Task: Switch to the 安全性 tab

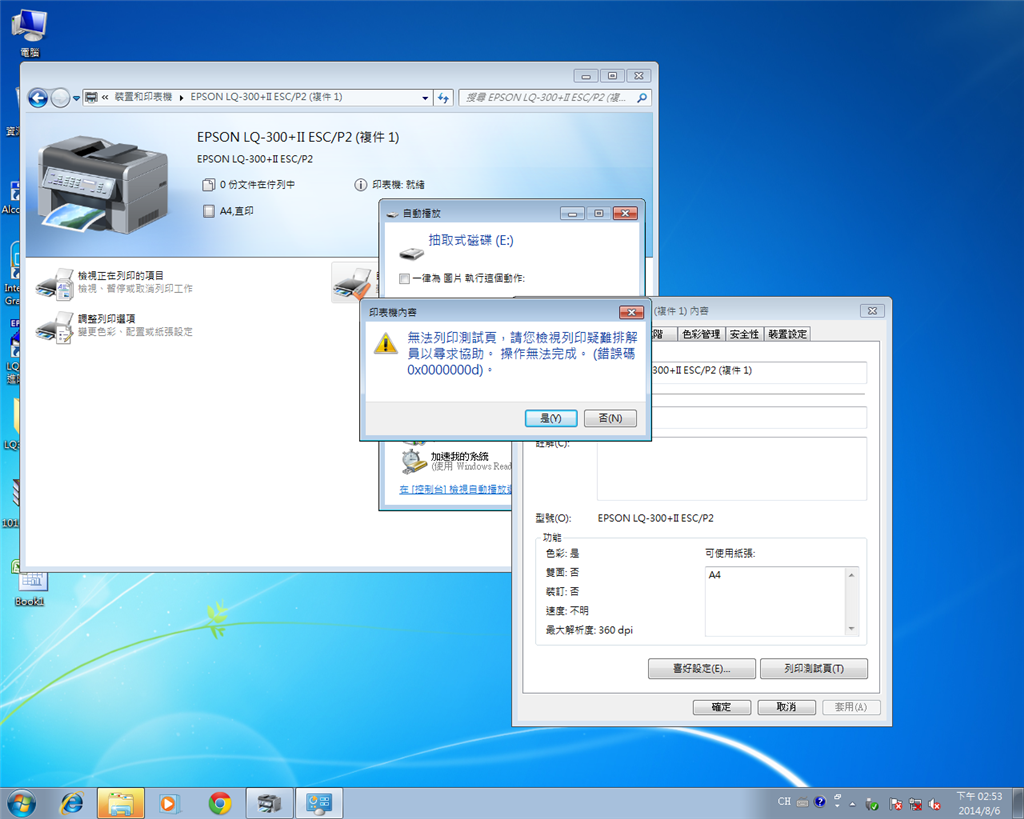Action: tap(744, 334)
